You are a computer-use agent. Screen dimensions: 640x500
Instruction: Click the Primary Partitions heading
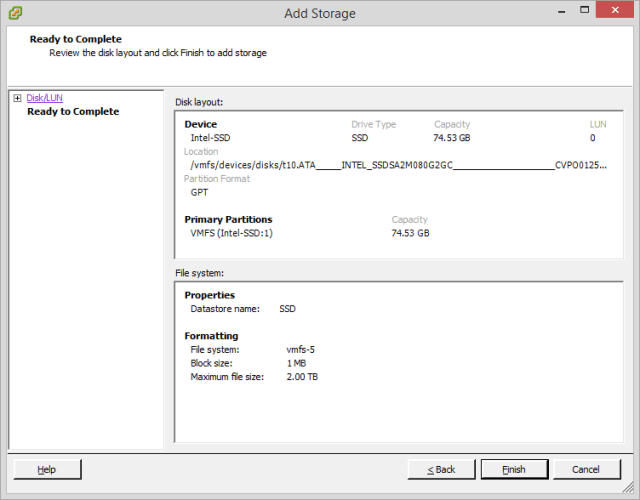pos(228,220)
